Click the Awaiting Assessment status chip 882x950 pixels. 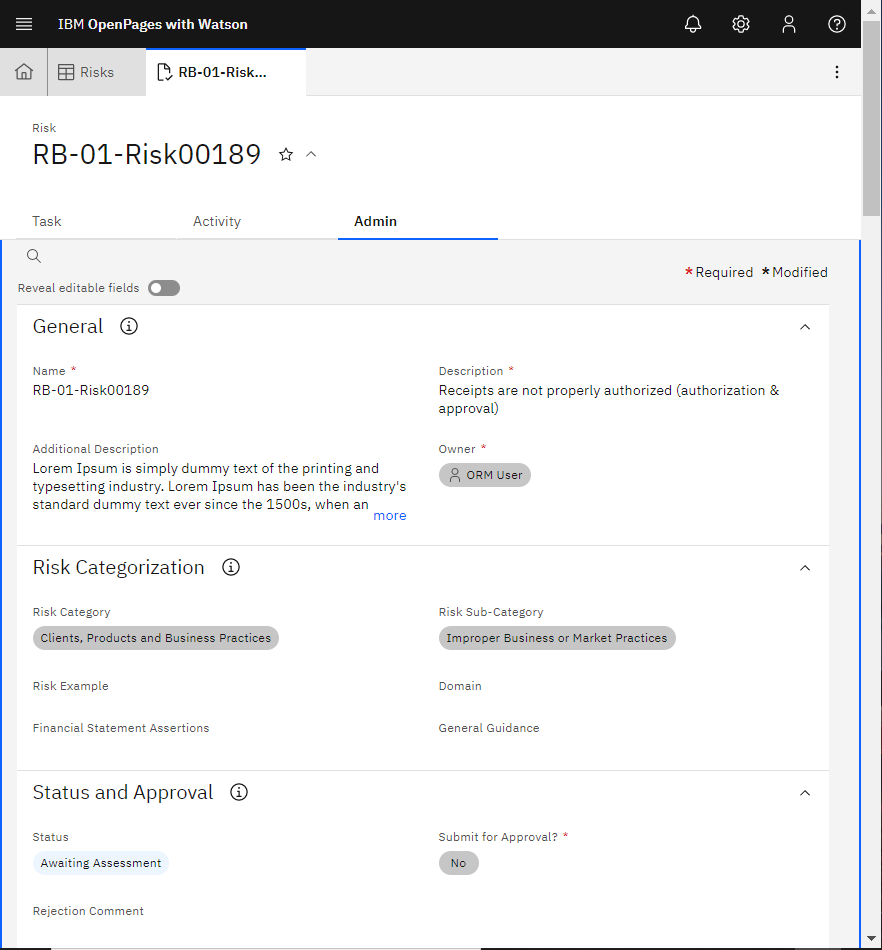click(100, 862)
